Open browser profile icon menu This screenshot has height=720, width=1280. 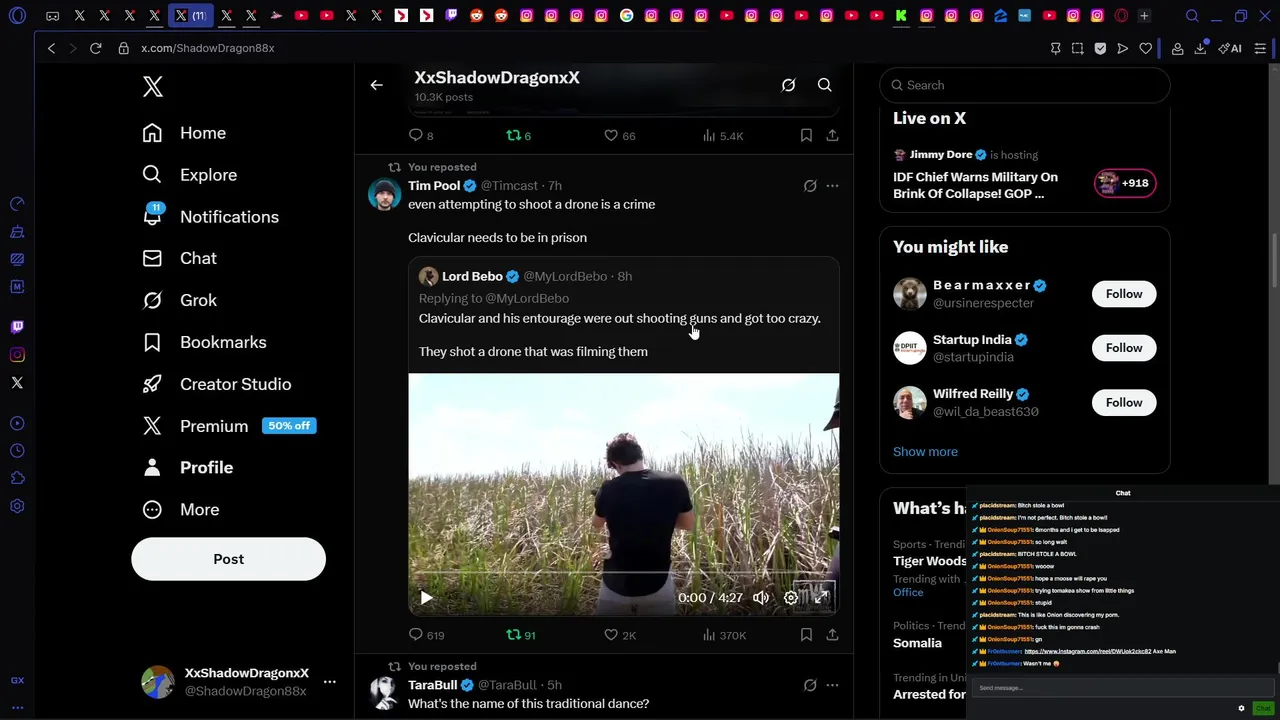tap(1178, 48)
